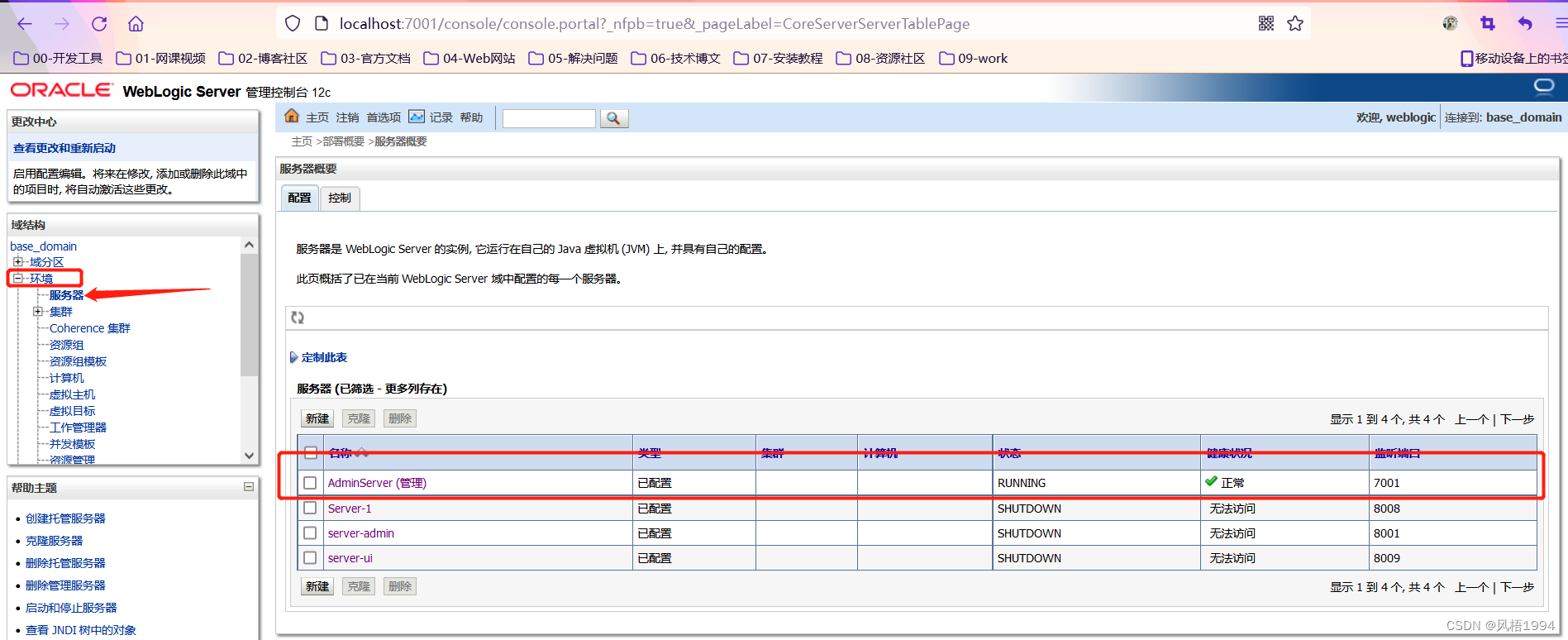Click the screenshot crop extension icon
1568x640 pixels.
point(1488,24)
